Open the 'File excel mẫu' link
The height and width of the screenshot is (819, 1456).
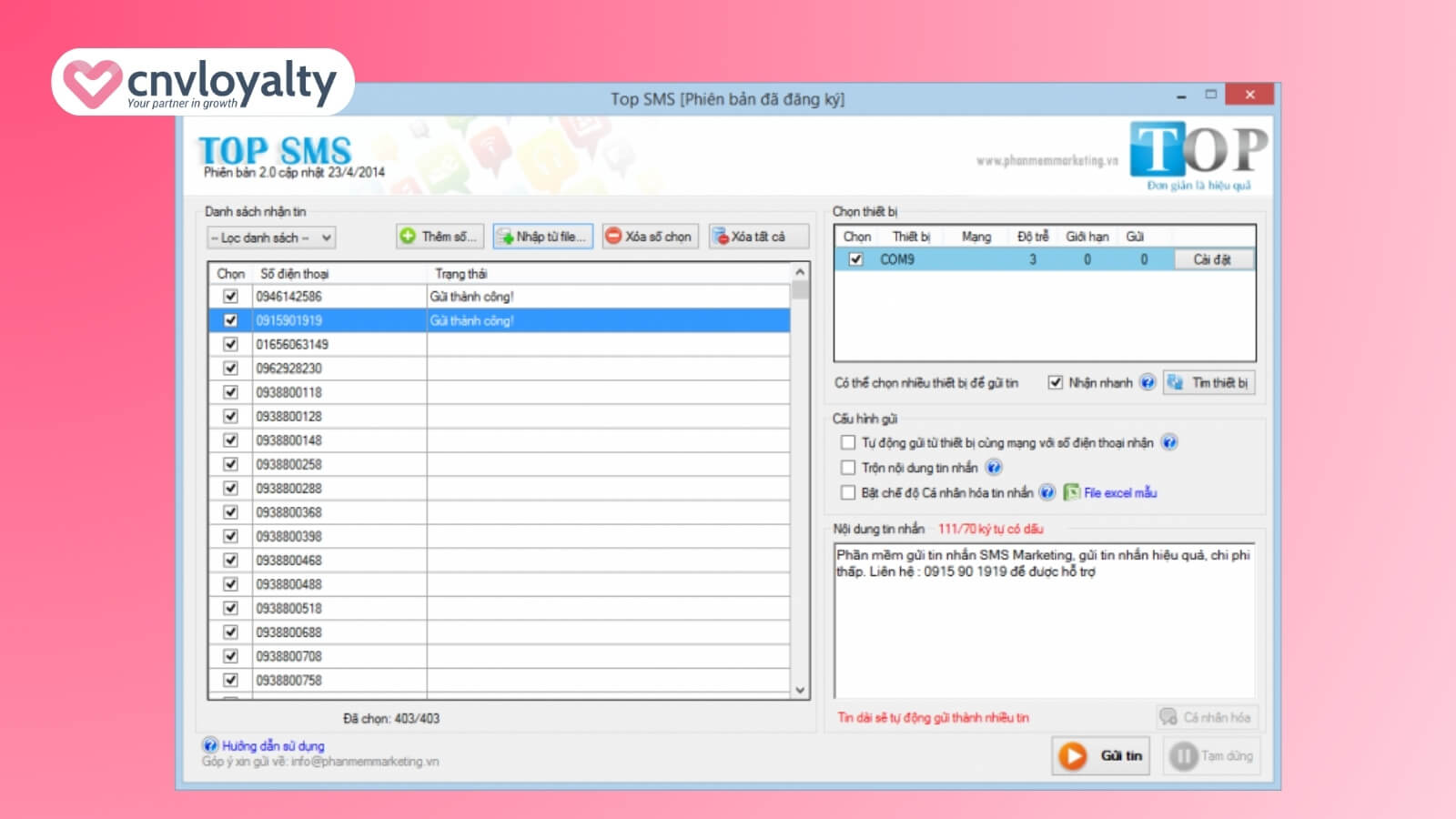coord(1119,493)
